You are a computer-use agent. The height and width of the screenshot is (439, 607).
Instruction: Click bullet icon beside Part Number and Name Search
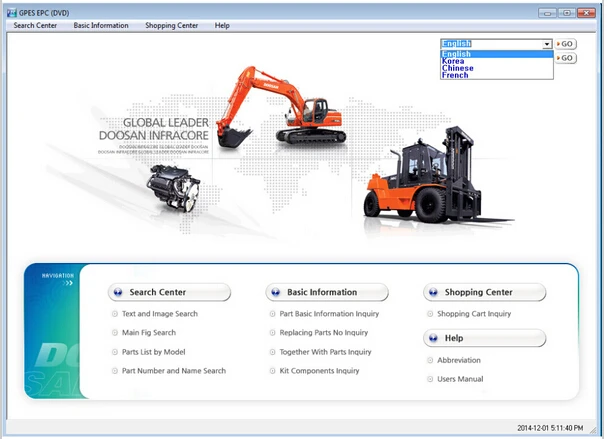pos(115,371)
